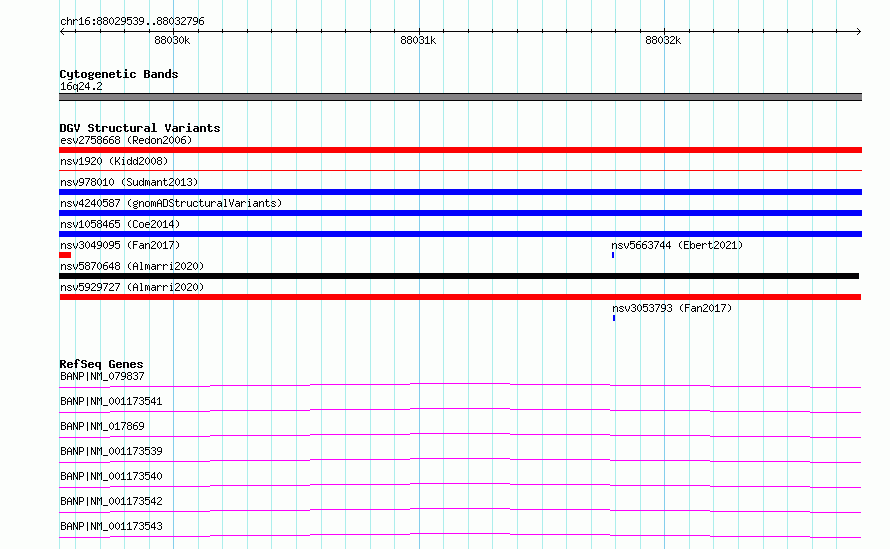This screenshot has width=890, height=549.
Task: Open transcript BANP|NM_079837 label
Action: (102, 376)
